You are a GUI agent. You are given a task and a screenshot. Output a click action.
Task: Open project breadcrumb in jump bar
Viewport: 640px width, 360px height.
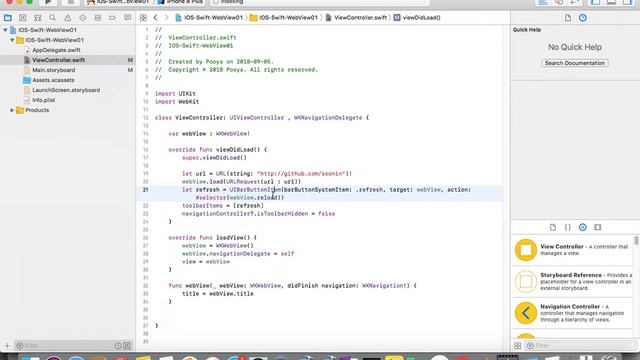(x=209, y=18)
